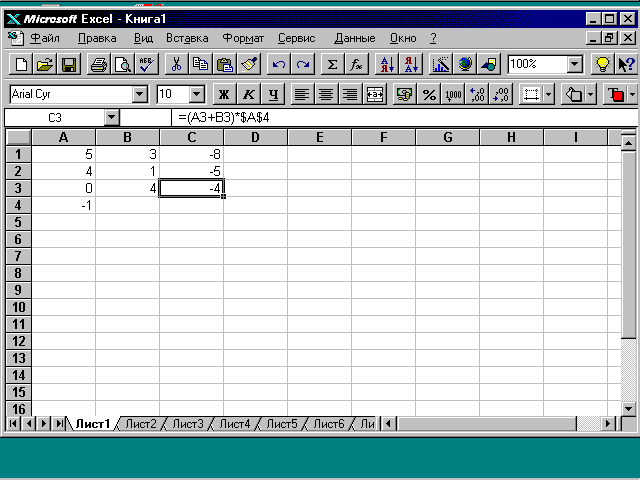Image resolution: width=640 pixels, height=480 pixels.
Task: Increase decimal places
Action: coord(477,95)
